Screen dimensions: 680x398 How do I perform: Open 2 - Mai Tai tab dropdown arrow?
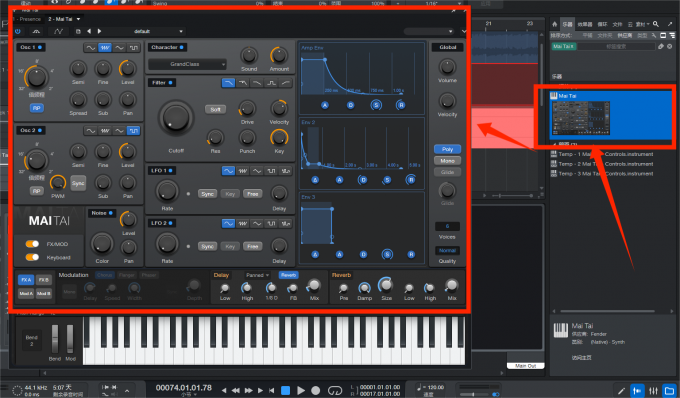click(x=78, y=19)
